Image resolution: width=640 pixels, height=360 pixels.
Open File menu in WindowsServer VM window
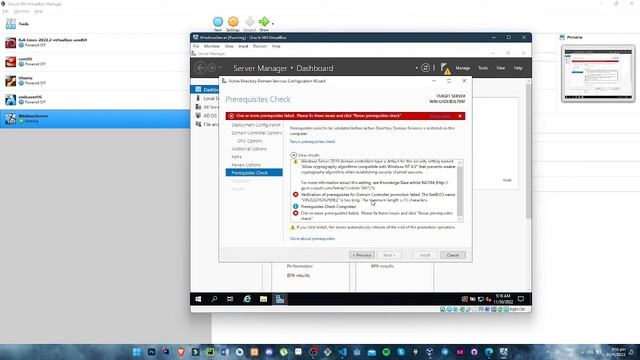[196, 46]
